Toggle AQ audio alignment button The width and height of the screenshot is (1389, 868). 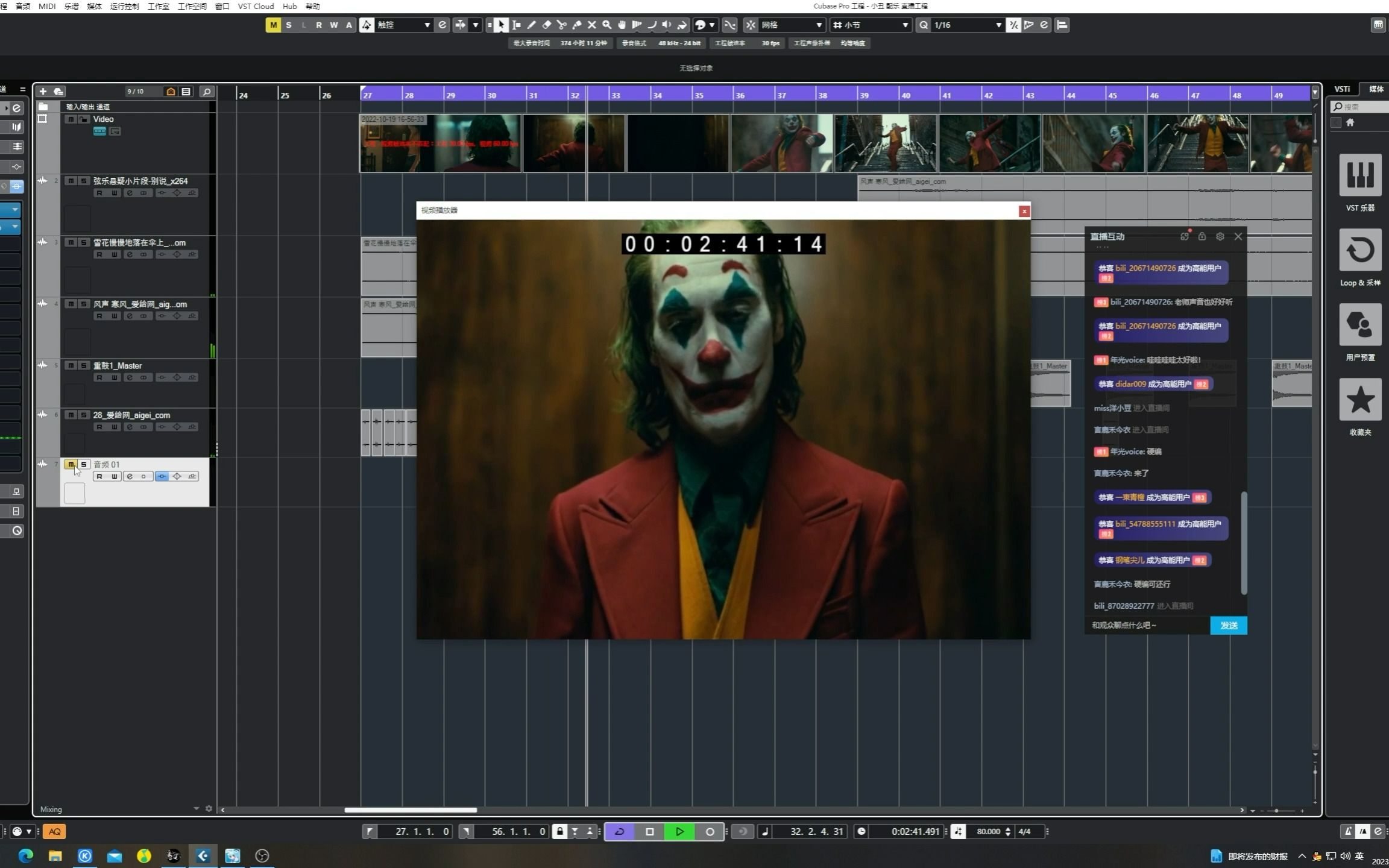click(54, 831)
